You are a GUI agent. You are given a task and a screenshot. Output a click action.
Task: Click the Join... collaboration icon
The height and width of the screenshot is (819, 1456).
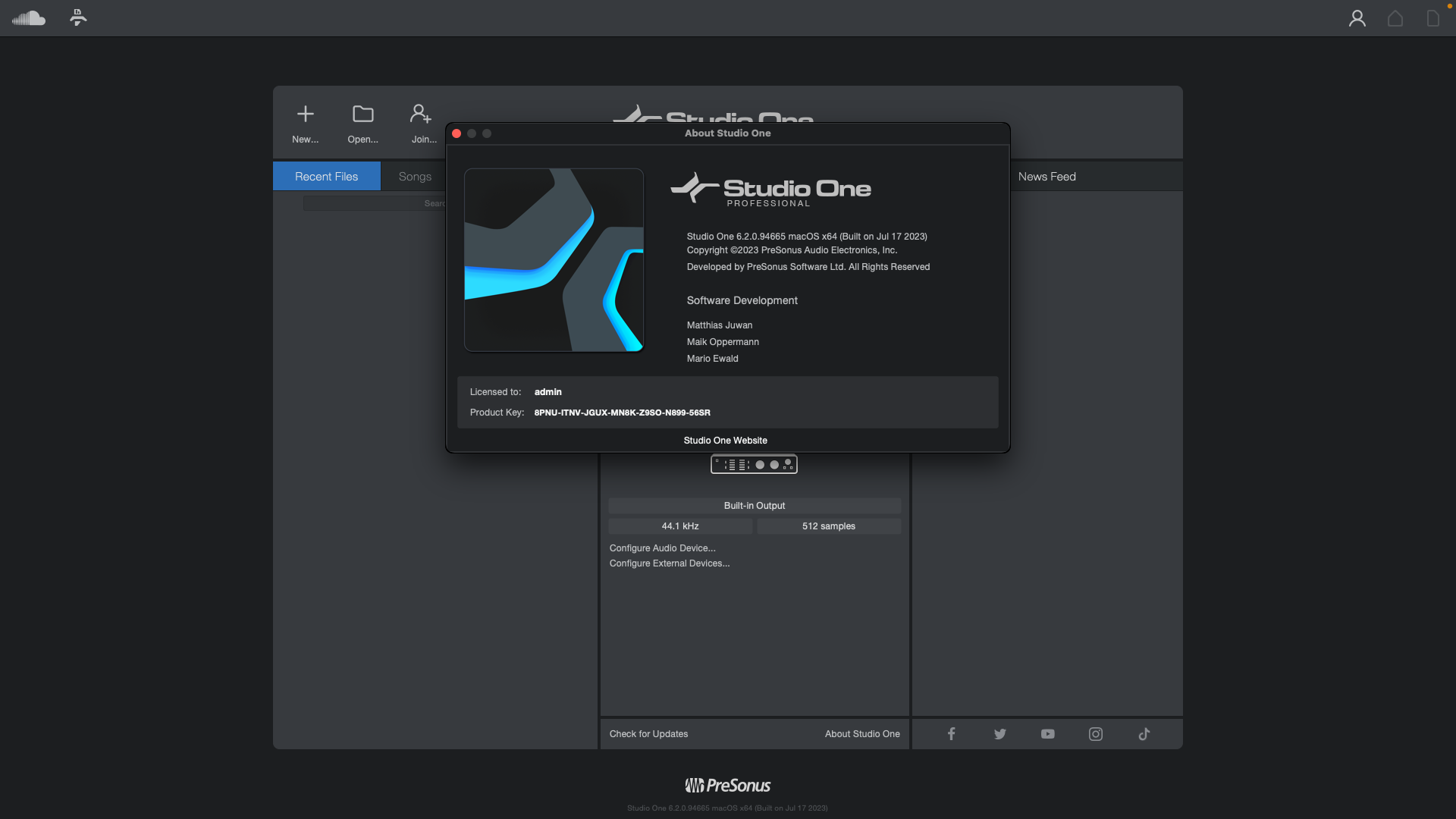[421, 114]
